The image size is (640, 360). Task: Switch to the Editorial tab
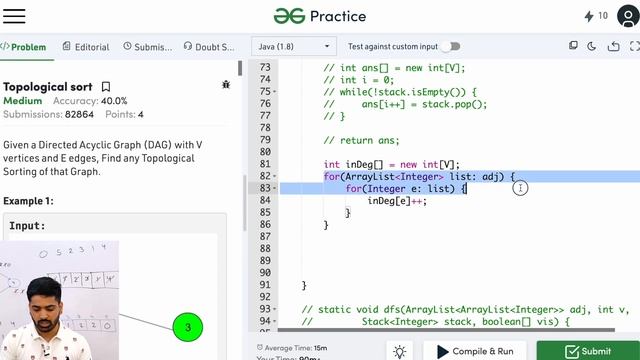pyautogui.click(x=86, y=47)
